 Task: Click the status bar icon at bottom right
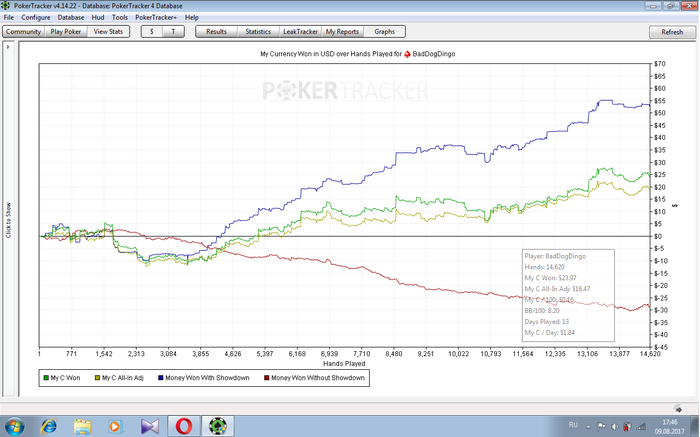click(x=678, y=408)
